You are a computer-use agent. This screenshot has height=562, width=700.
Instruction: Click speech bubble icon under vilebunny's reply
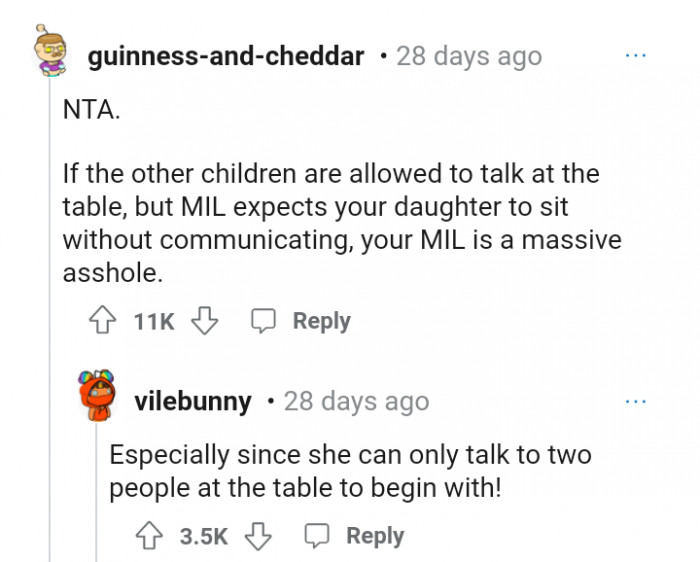click(318, 536)
